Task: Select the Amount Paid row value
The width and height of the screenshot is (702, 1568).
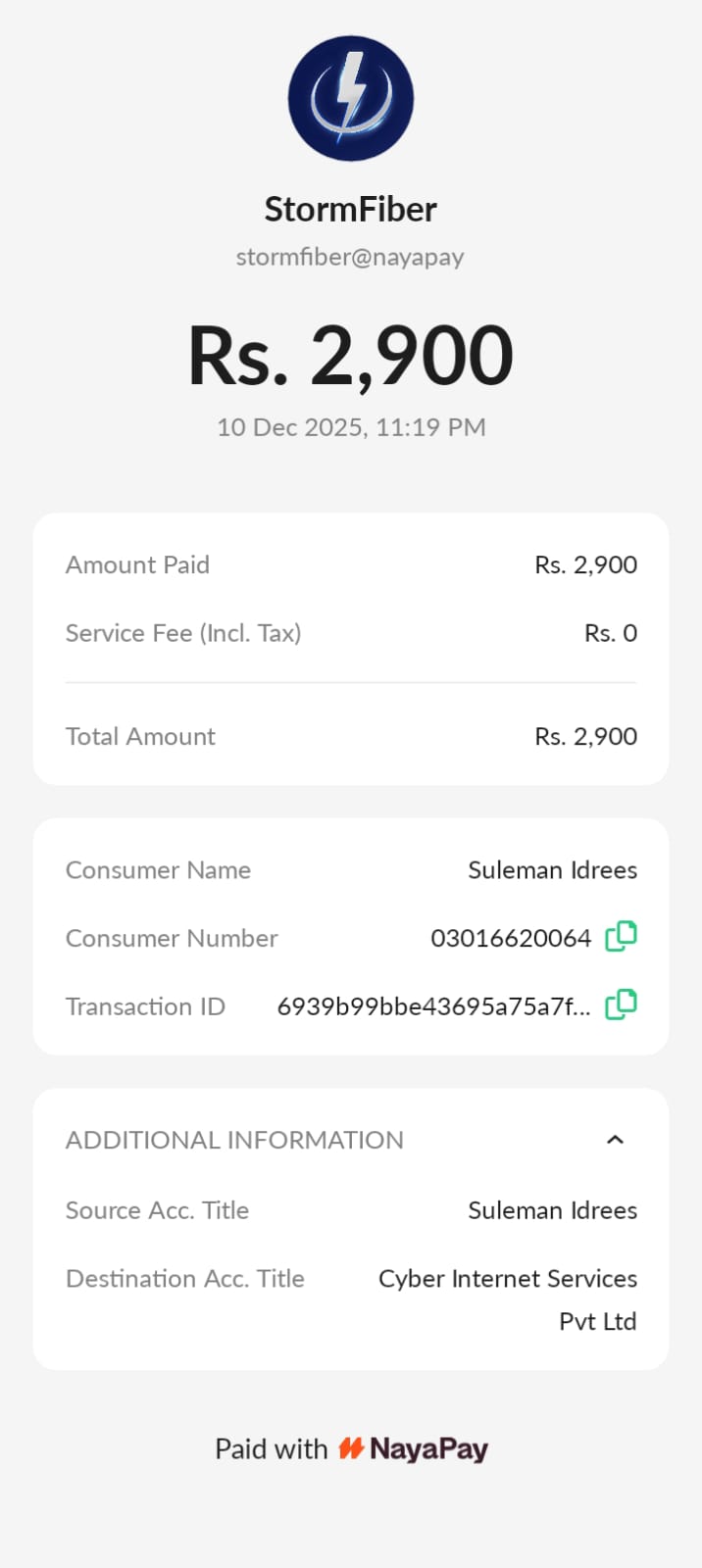Action: coord(585,564)
